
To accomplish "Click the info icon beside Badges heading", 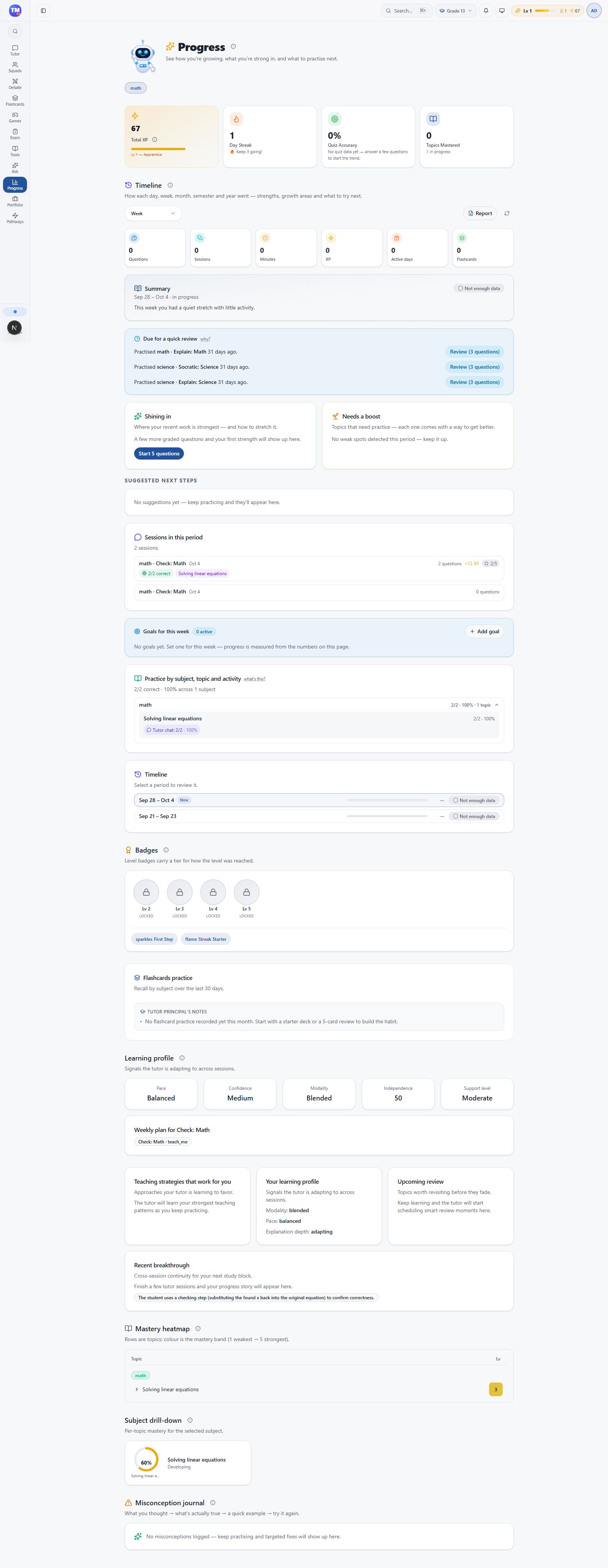I will [x=166, y=850].
